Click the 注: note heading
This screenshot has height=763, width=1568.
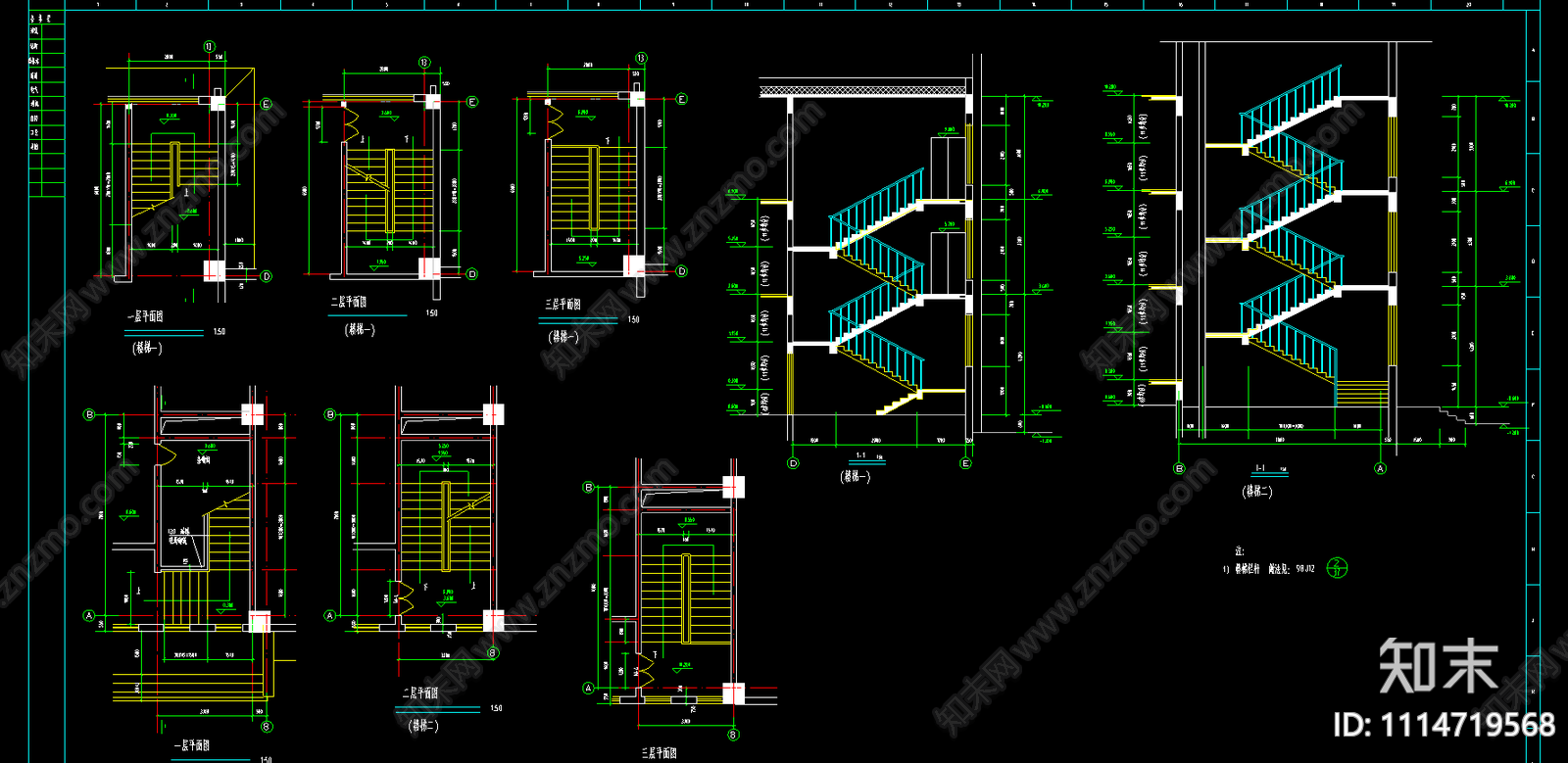tap(1240, 551)
